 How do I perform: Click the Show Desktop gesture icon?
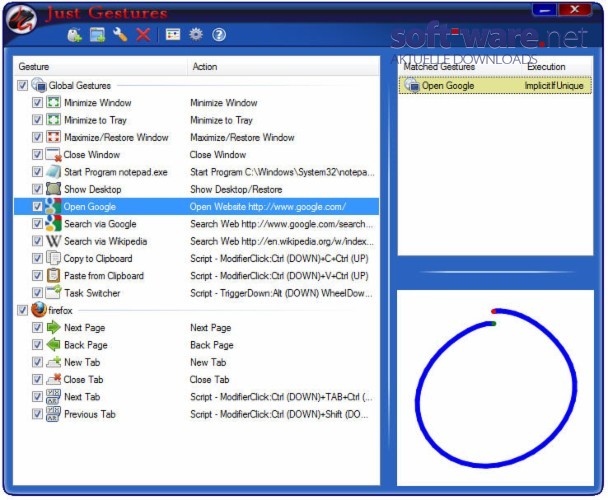pyautogui.click(x=54, y=189)
